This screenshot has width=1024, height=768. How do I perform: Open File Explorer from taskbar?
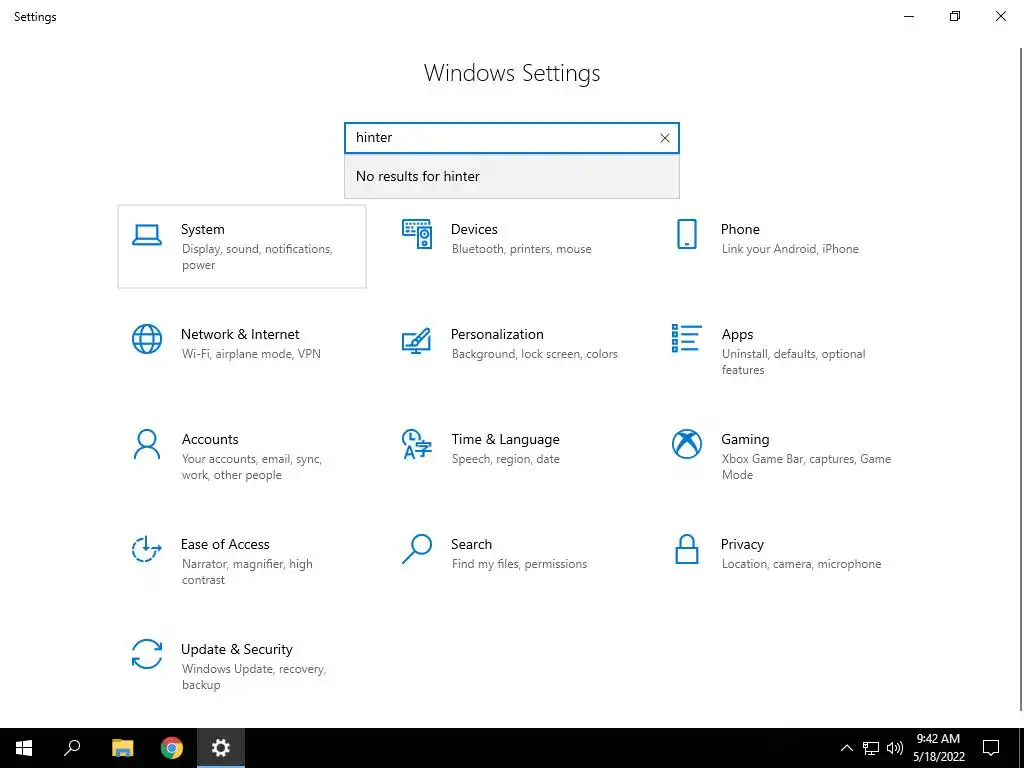pos(122,748)
